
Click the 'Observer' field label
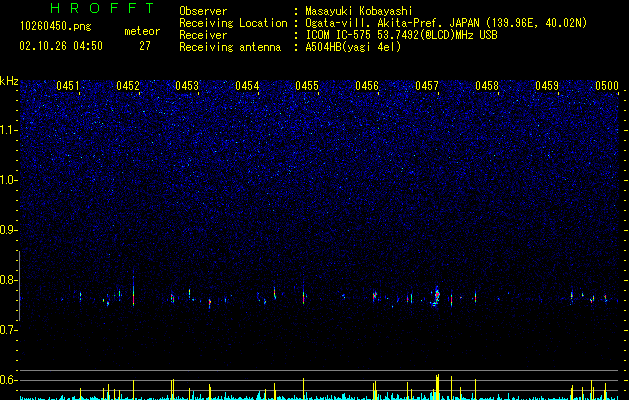click(203, 11)
